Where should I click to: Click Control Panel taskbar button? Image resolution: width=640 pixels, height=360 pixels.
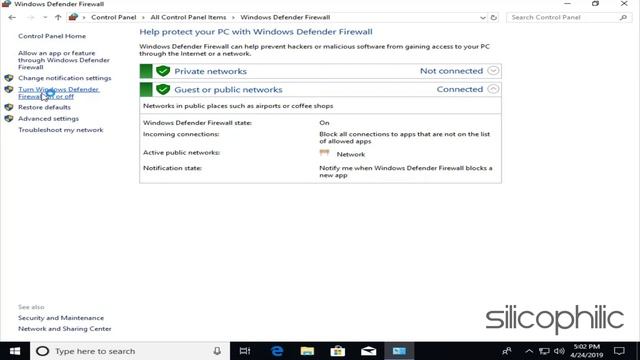[x=399, y=351]
